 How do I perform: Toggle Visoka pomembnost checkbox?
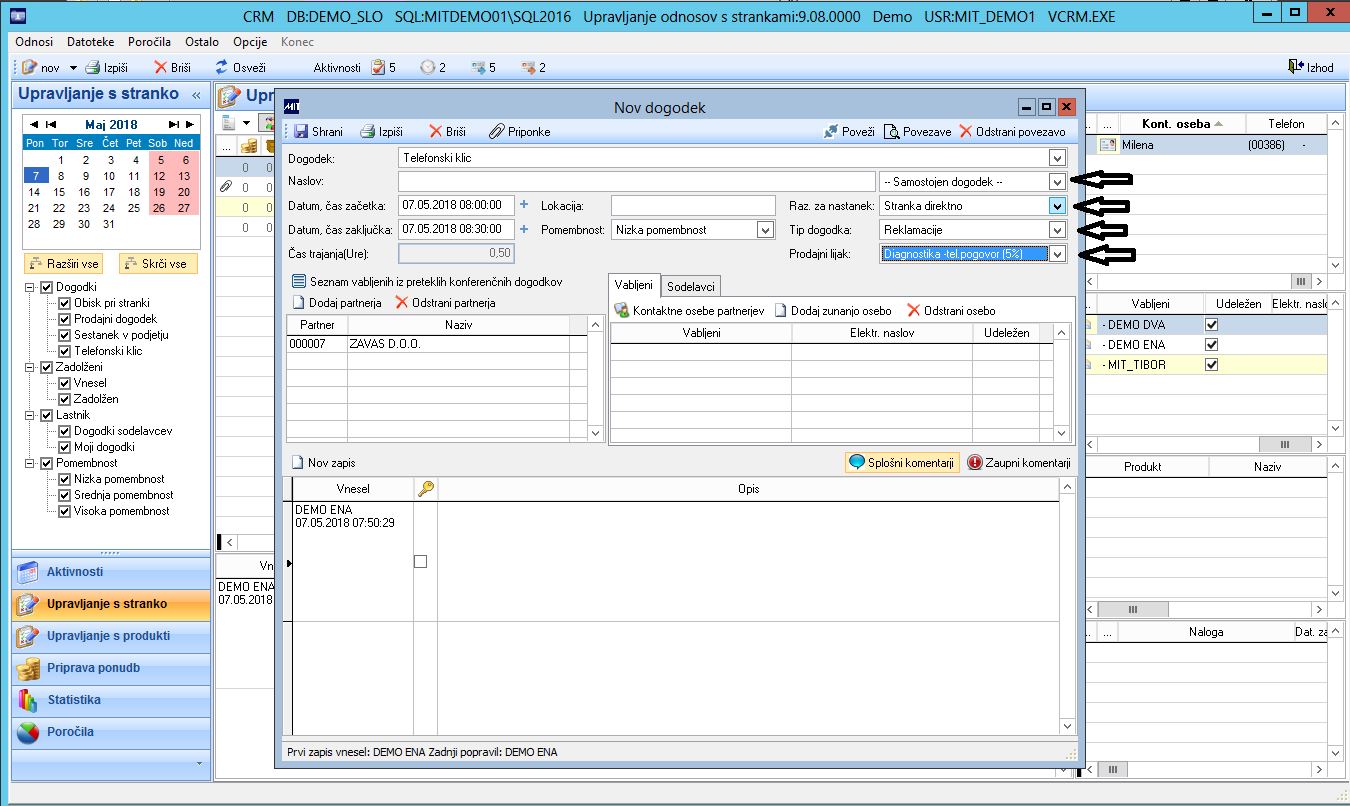(66, 511)
